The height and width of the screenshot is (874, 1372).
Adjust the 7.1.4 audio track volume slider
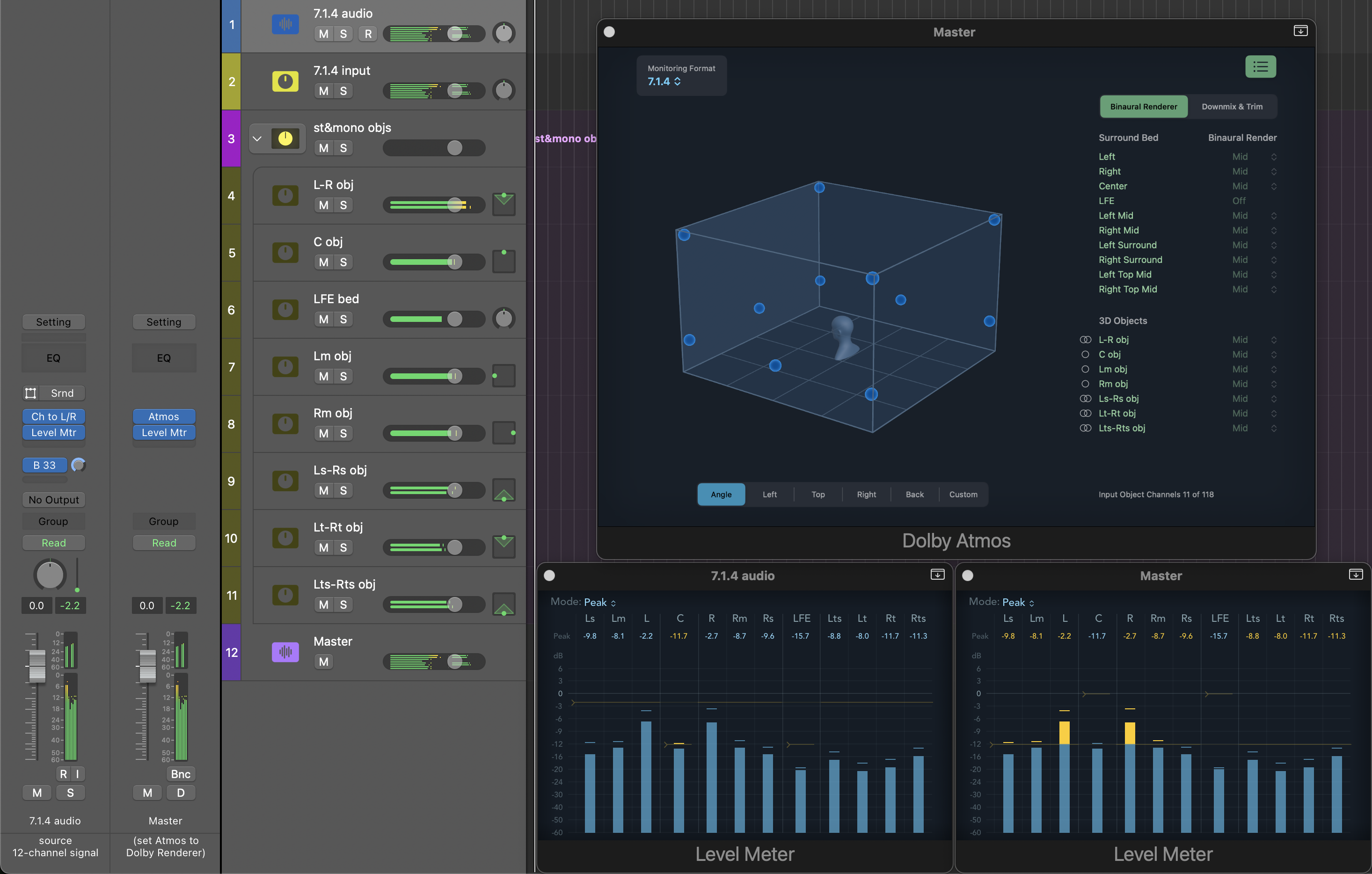[455, 34]
